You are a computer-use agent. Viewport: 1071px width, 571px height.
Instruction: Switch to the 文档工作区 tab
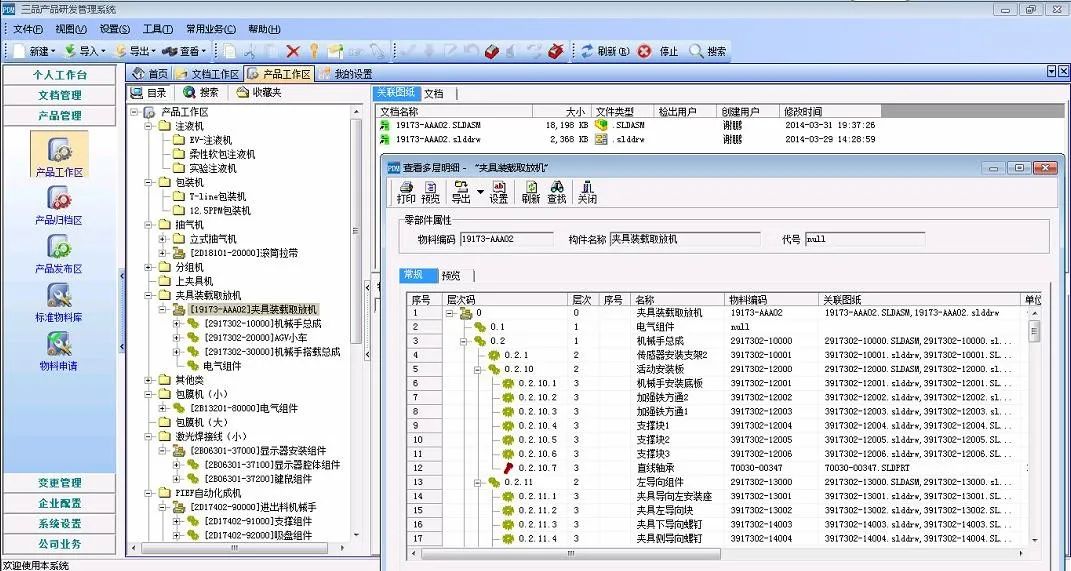[208, 74]
